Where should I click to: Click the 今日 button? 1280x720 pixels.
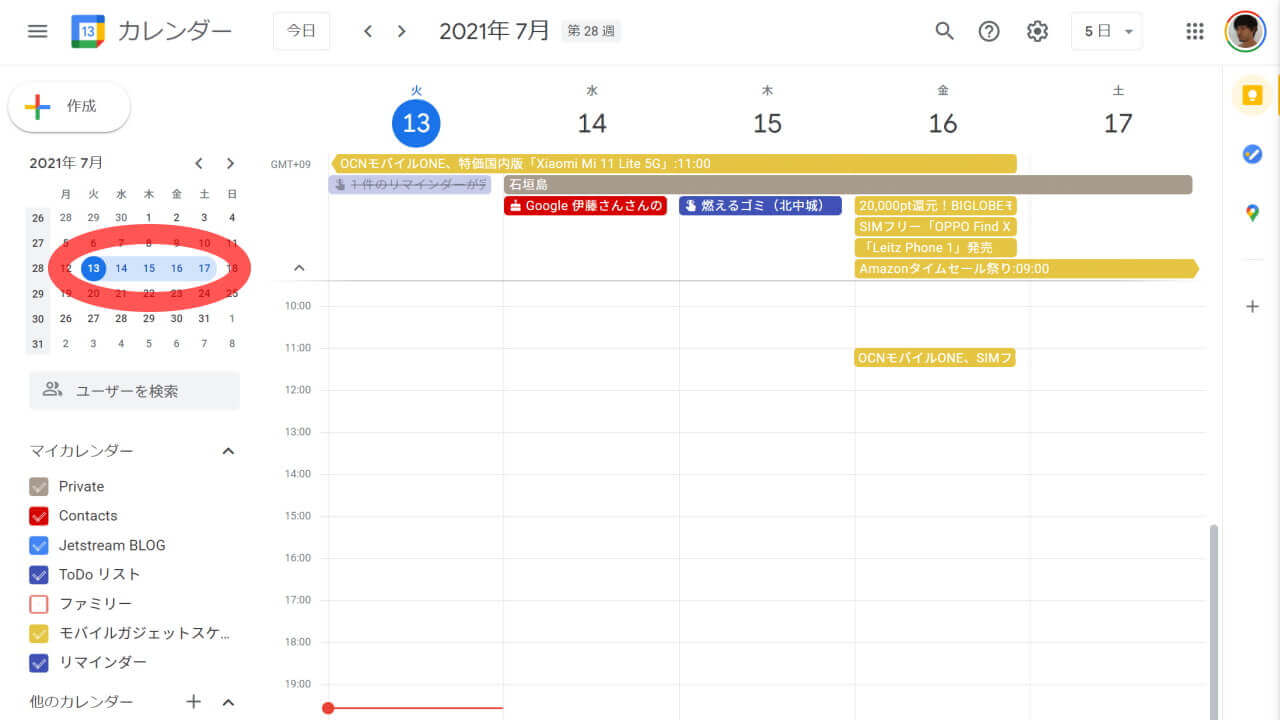[x=301, y=31]
